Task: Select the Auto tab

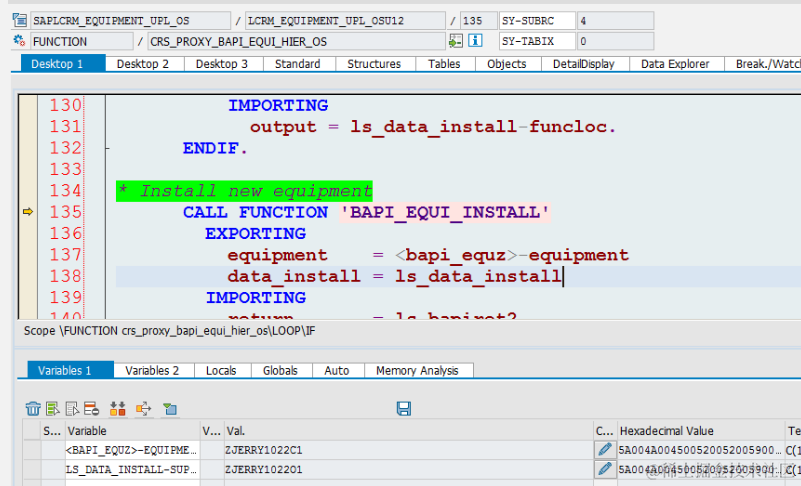Action: click(x=337, y=371)
